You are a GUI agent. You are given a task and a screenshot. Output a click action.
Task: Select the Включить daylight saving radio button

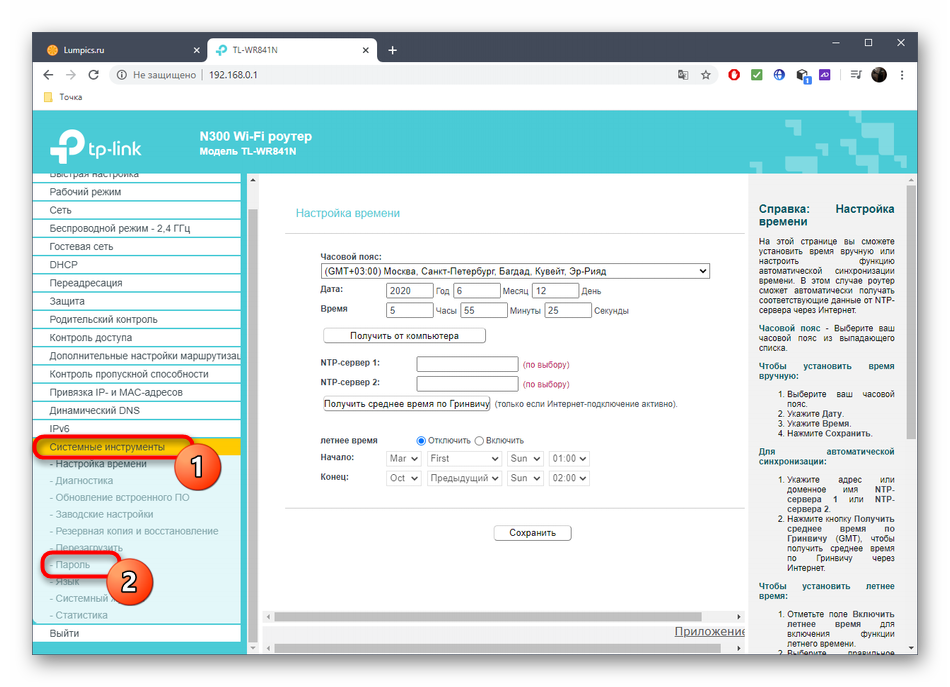[x=479, y=441]
